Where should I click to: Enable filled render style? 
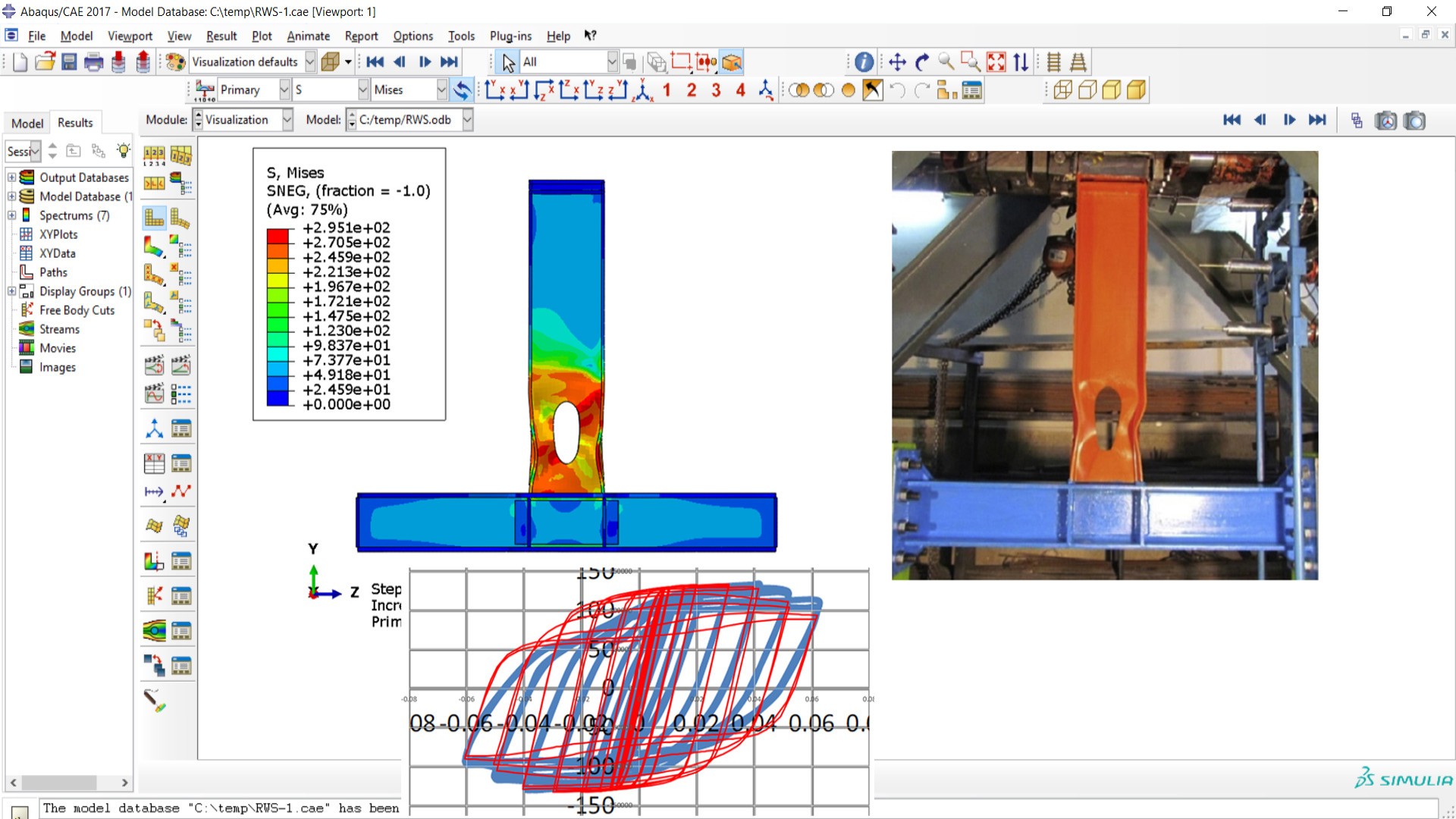1112,90
